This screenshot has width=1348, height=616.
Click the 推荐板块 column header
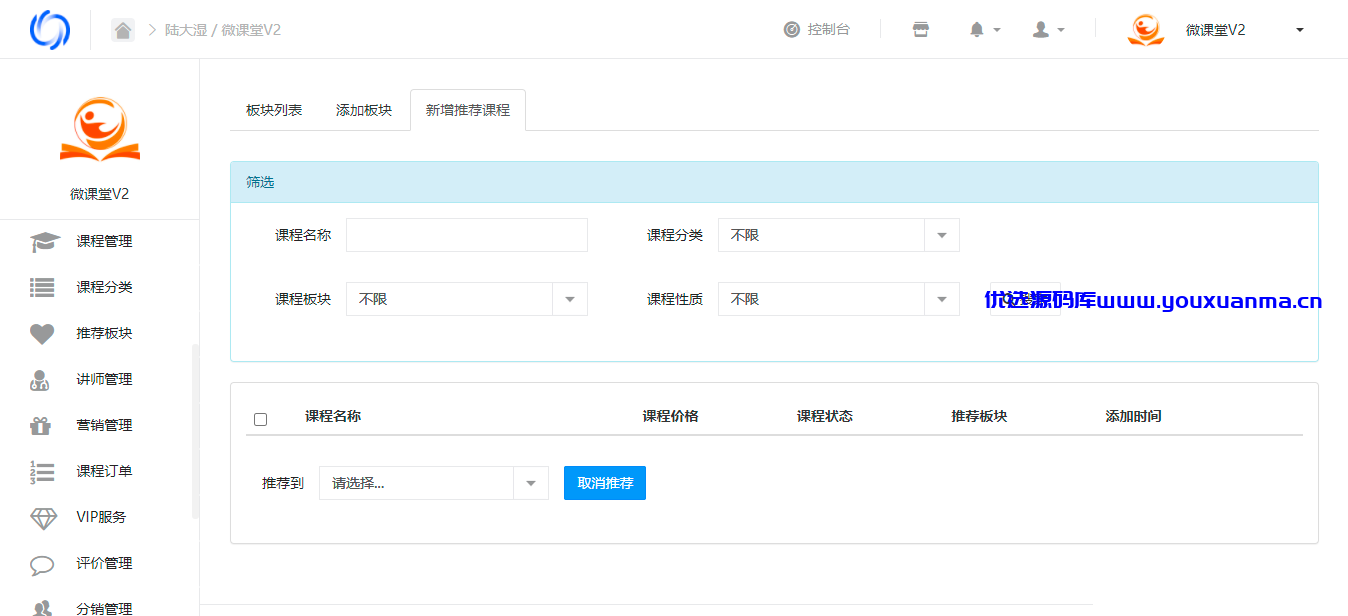tap(979, 416)
